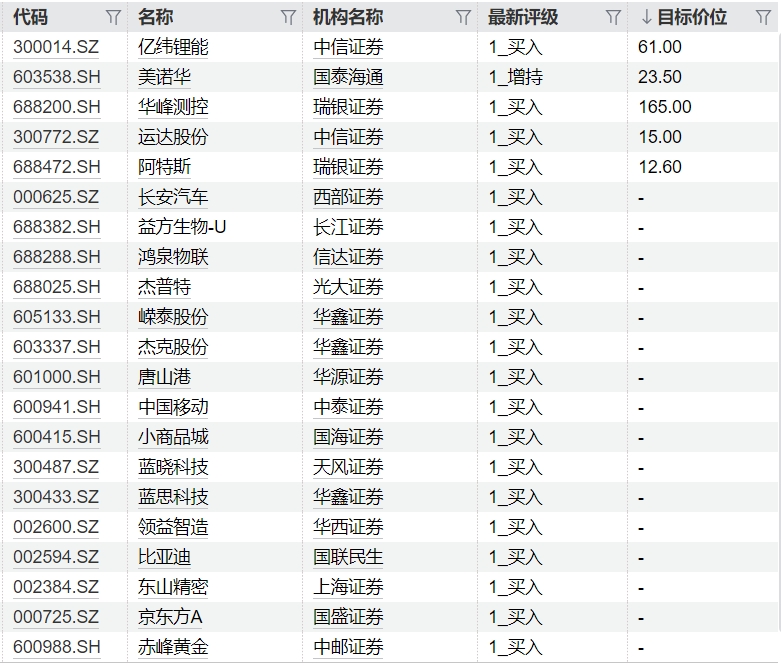The height and width of the screenshot is (666, 781).
Task: Open stock code 300014.SZ
Action: 56,47
